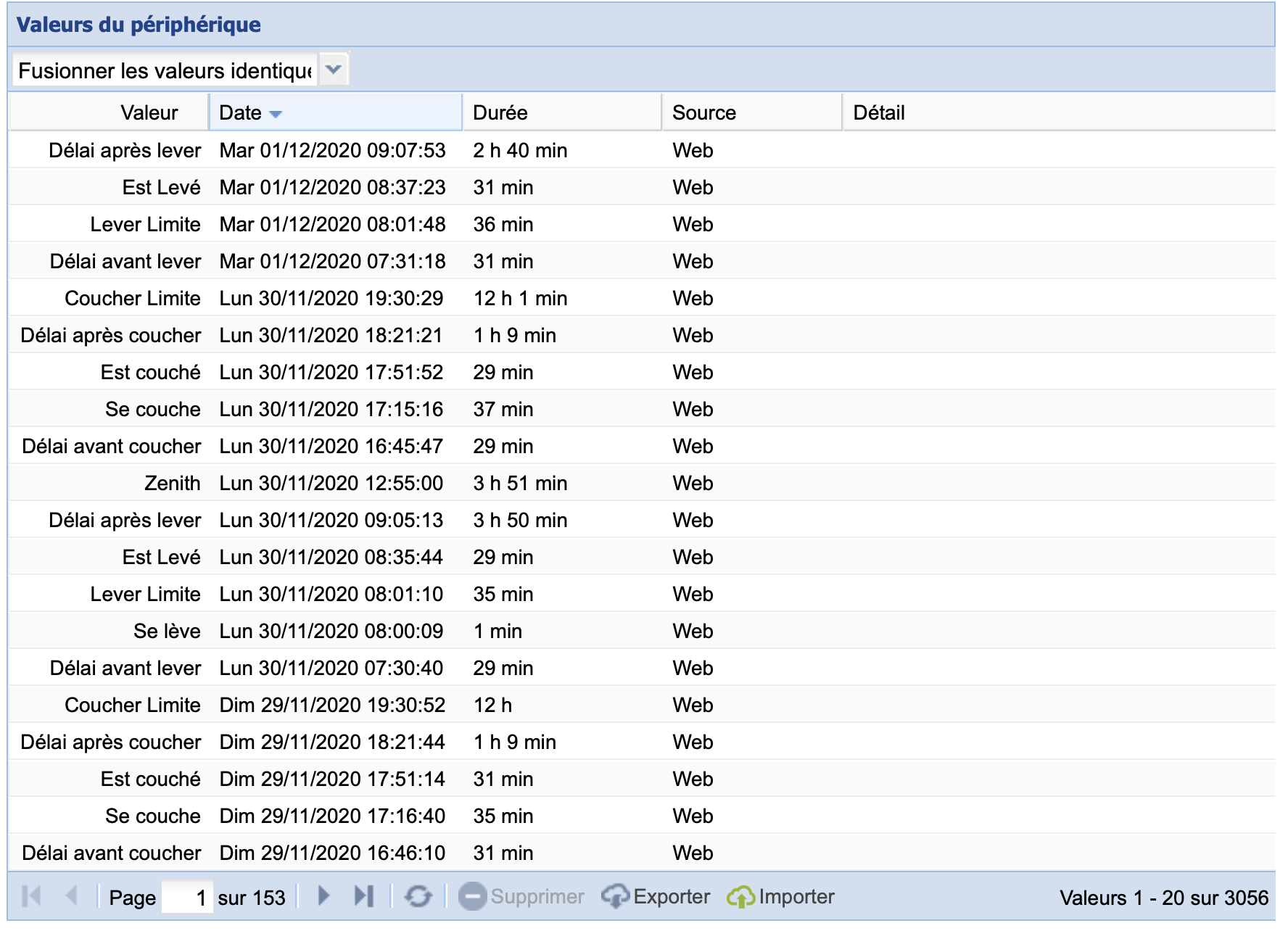Image resolution: width=1288 pixels, height=931 pixels.
Task: Click the page number input field
Action: click(x=186, y=897)
